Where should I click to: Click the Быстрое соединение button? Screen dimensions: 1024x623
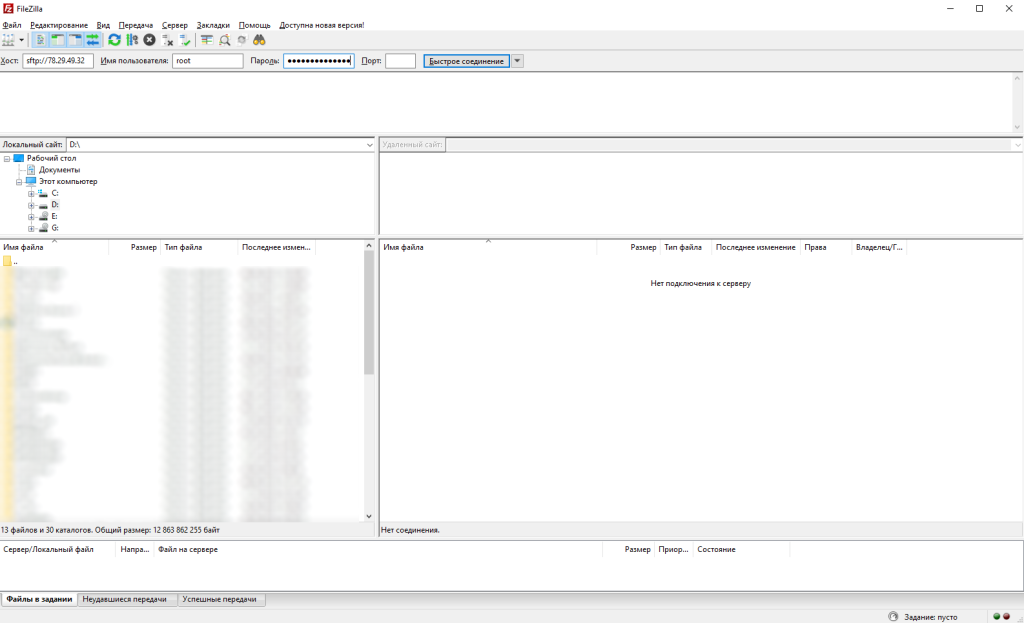[x=466, y=61]
